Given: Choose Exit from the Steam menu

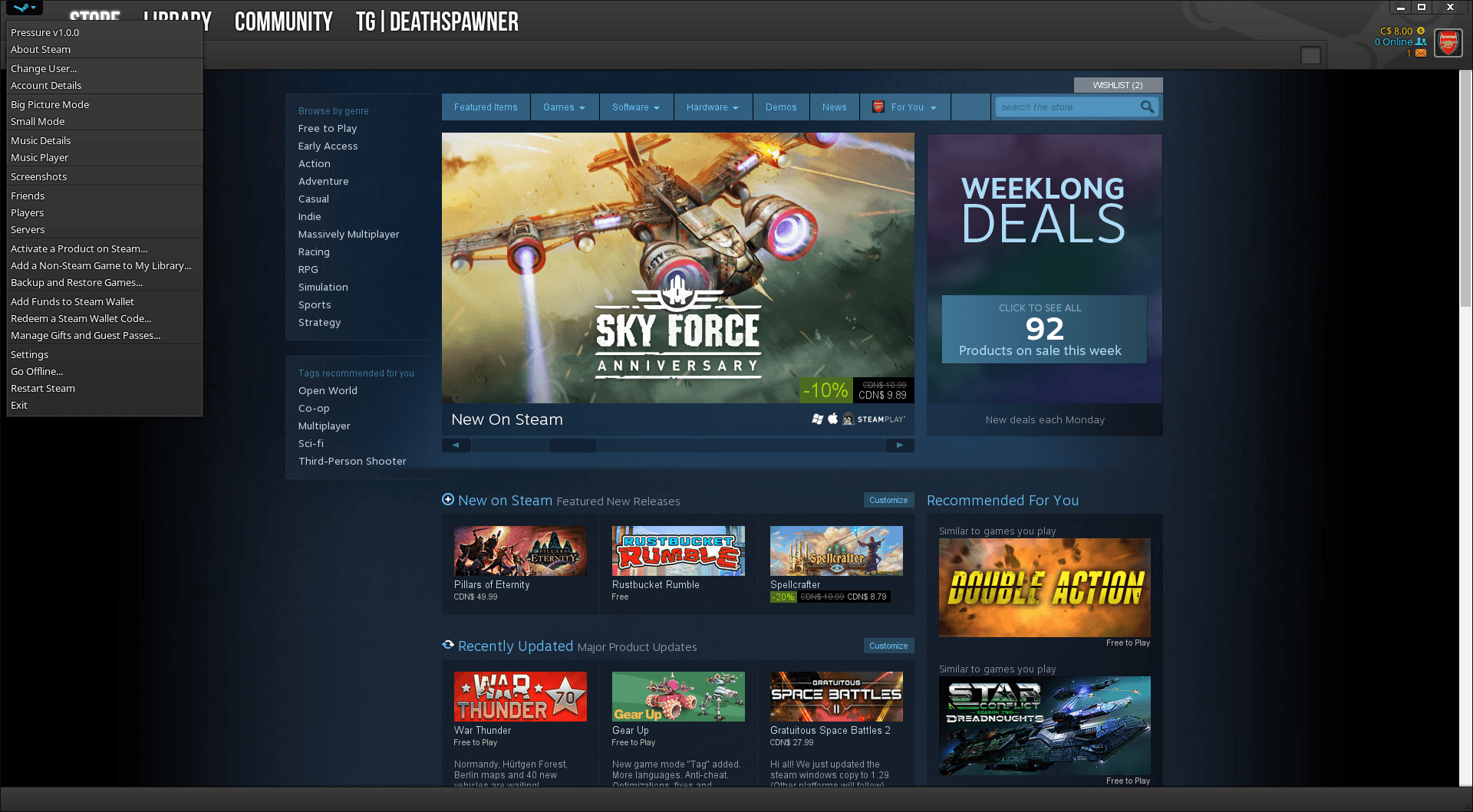Looking at the screenshot, I should pyautogui.click(x=104, y=405).
